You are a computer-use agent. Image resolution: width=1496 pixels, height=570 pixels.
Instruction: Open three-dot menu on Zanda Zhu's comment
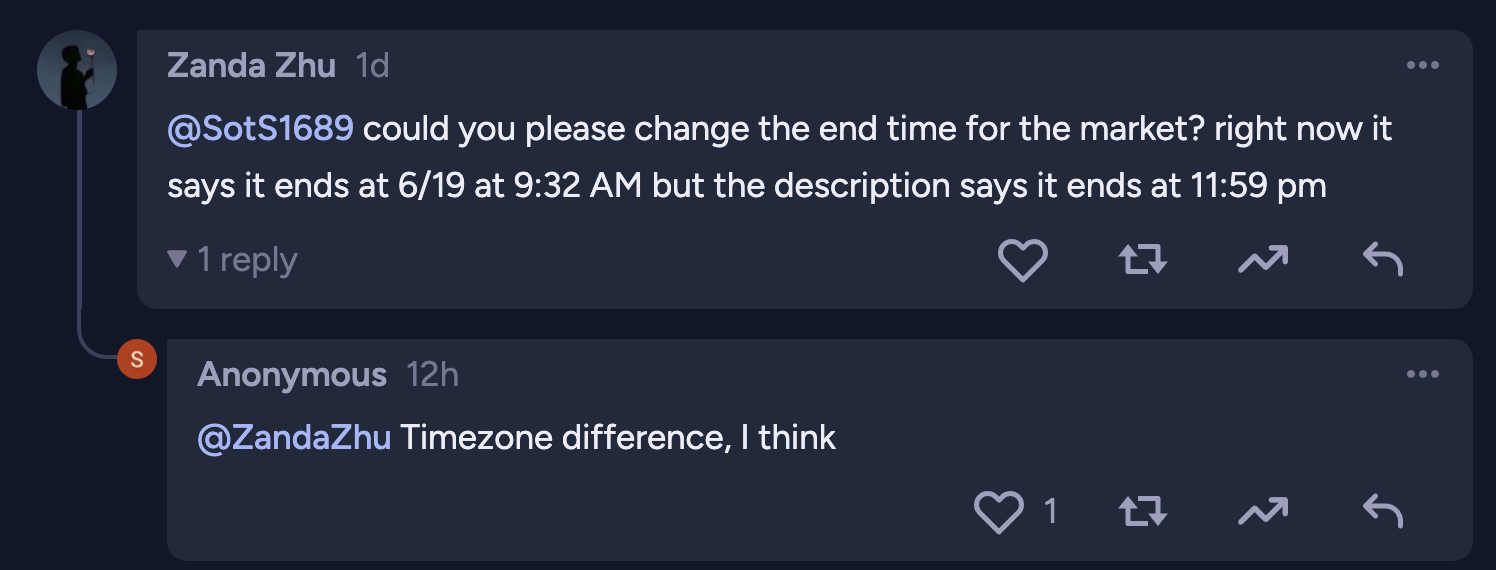coord(1422,66)
